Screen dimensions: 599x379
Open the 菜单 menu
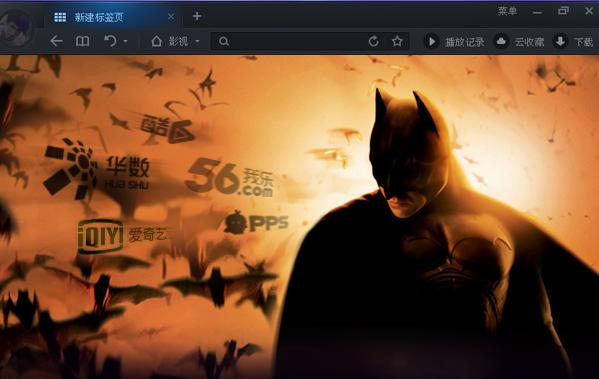pyautogui.click(x=507, y=11)
